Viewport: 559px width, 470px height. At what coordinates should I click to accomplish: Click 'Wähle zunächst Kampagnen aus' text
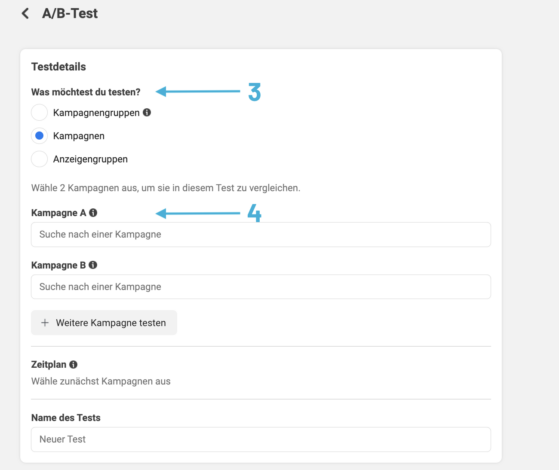101,381
